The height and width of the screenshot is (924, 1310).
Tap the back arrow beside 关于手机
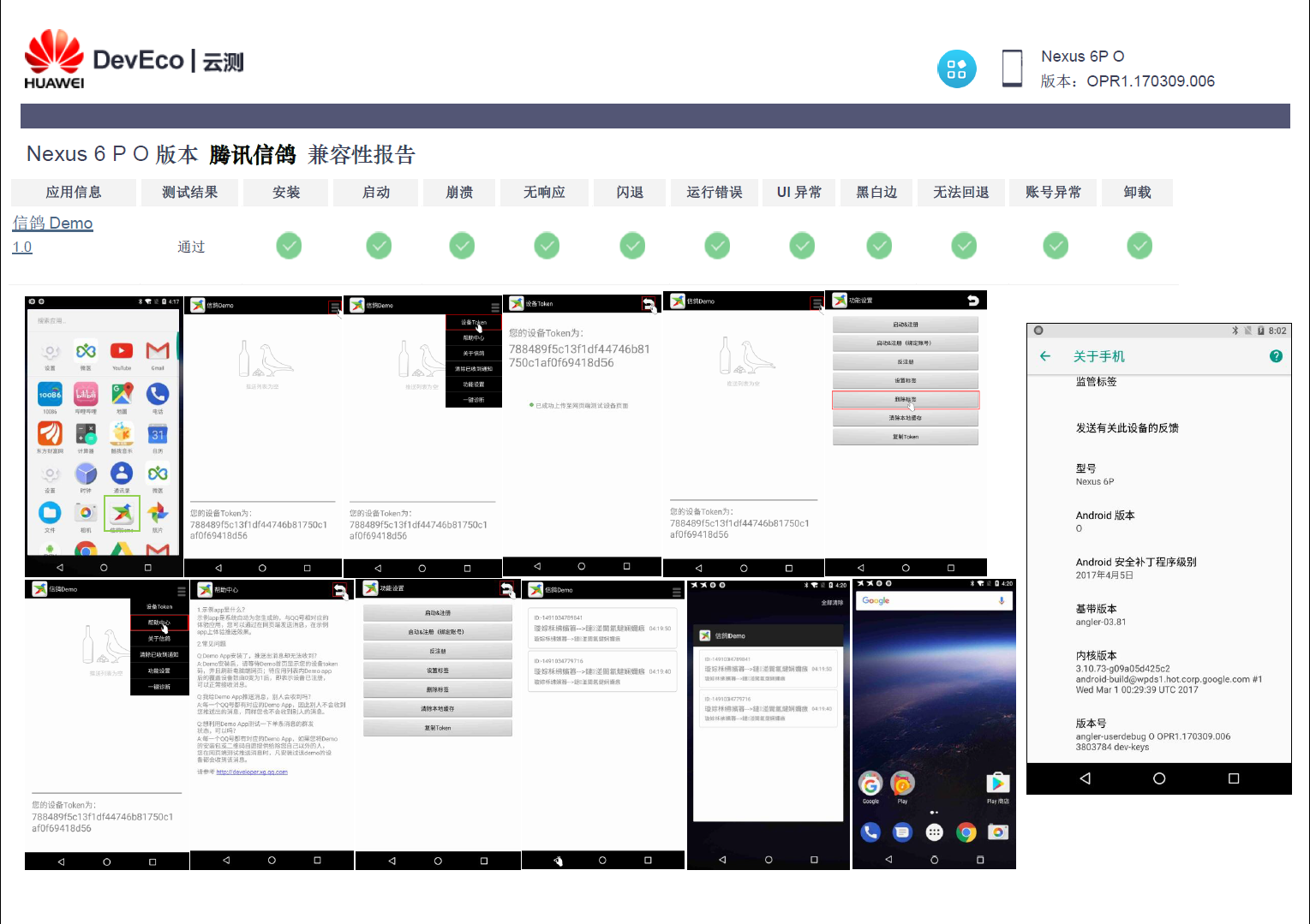click(x=1045, y=356)
